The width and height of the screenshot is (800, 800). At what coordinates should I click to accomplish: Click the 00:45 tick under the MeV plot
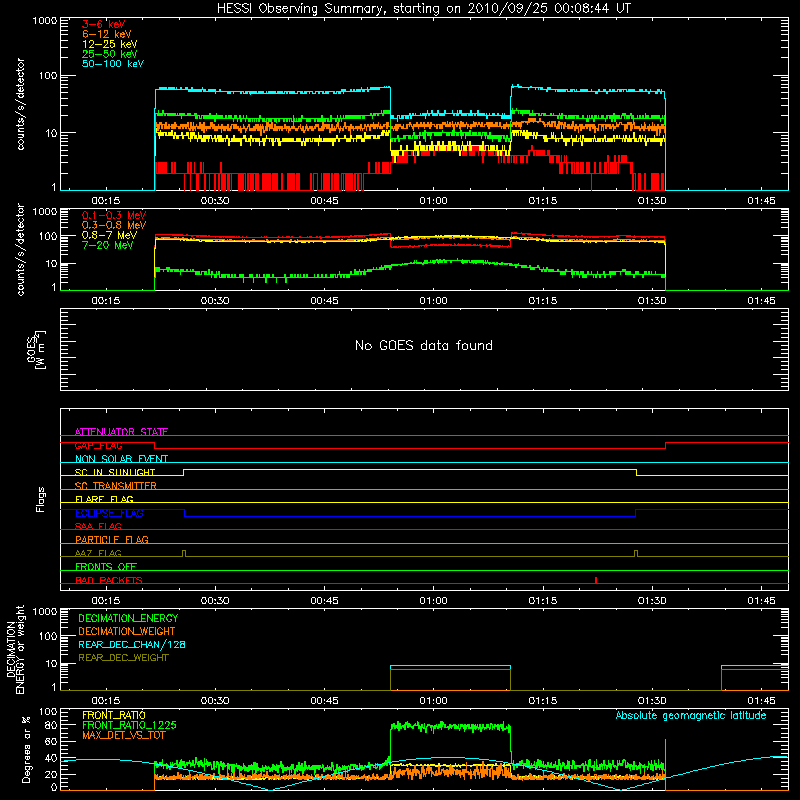click(x=324, y=301)
